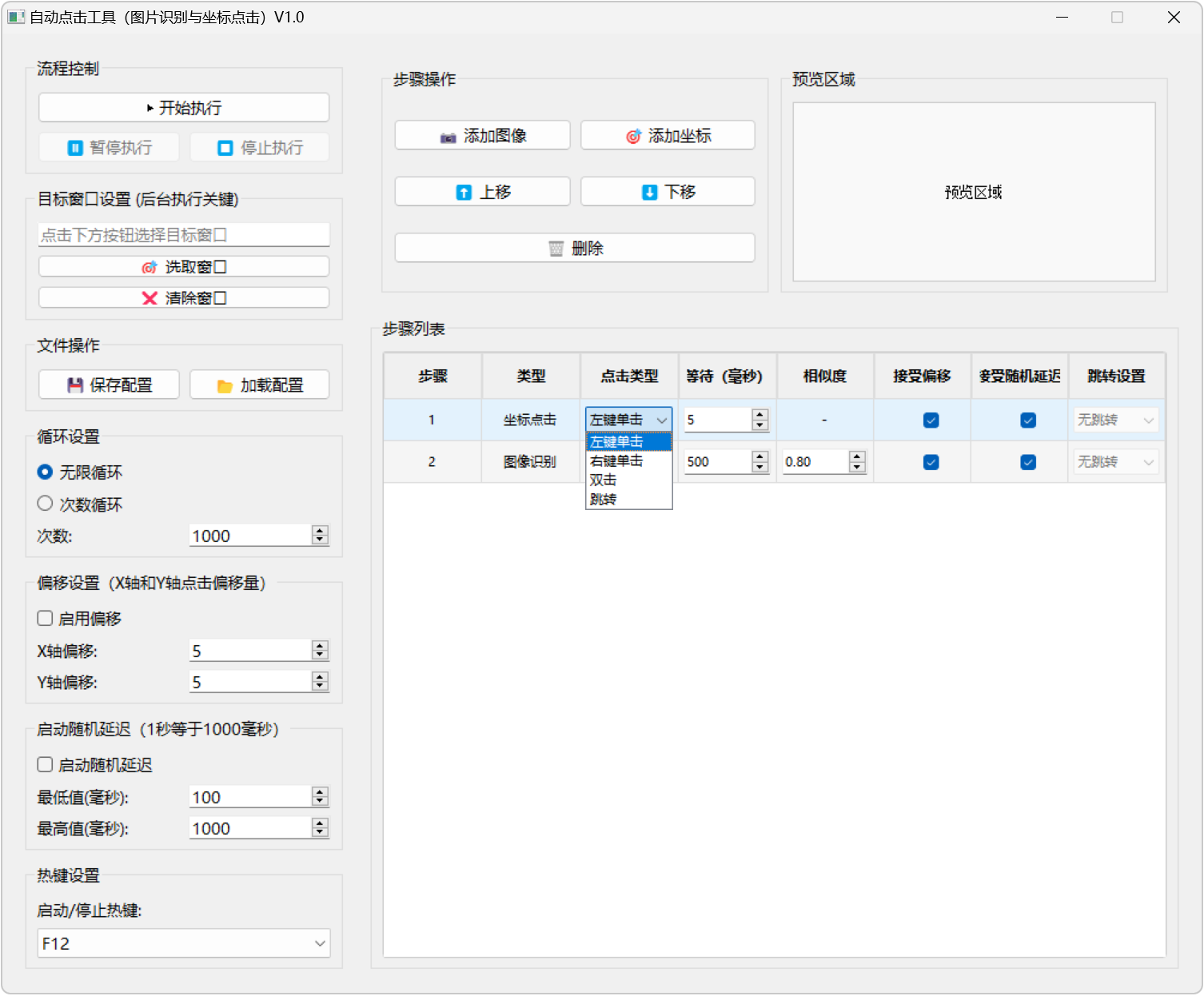Image resolution: width=1204 pixels, height=996 pixels.
Task: Choose 跳转 from the click type list
Action: (x=629, y=499)
